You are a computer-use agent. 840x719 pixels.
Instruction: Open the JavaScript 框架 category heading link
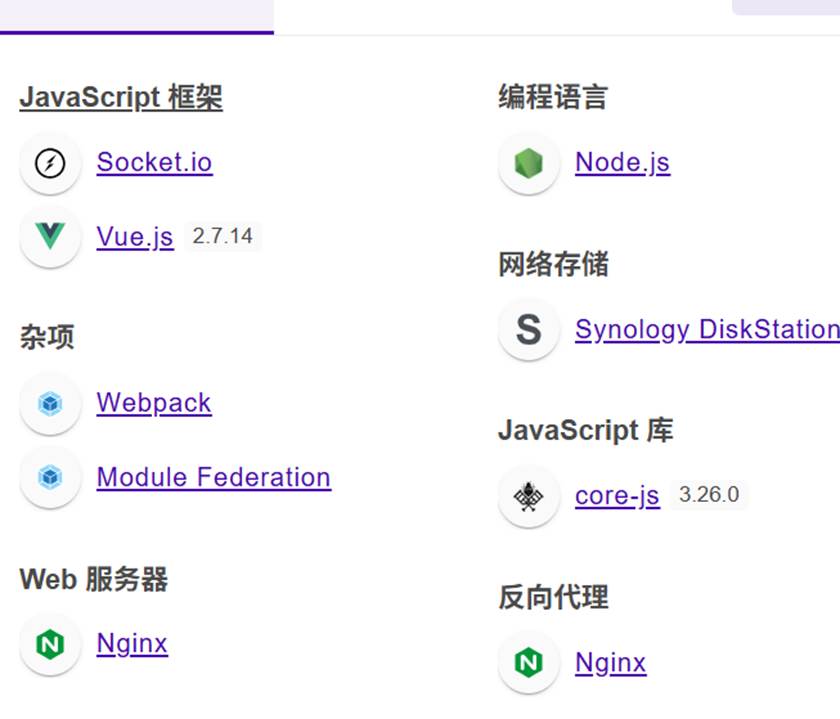(x=121, y=98)
